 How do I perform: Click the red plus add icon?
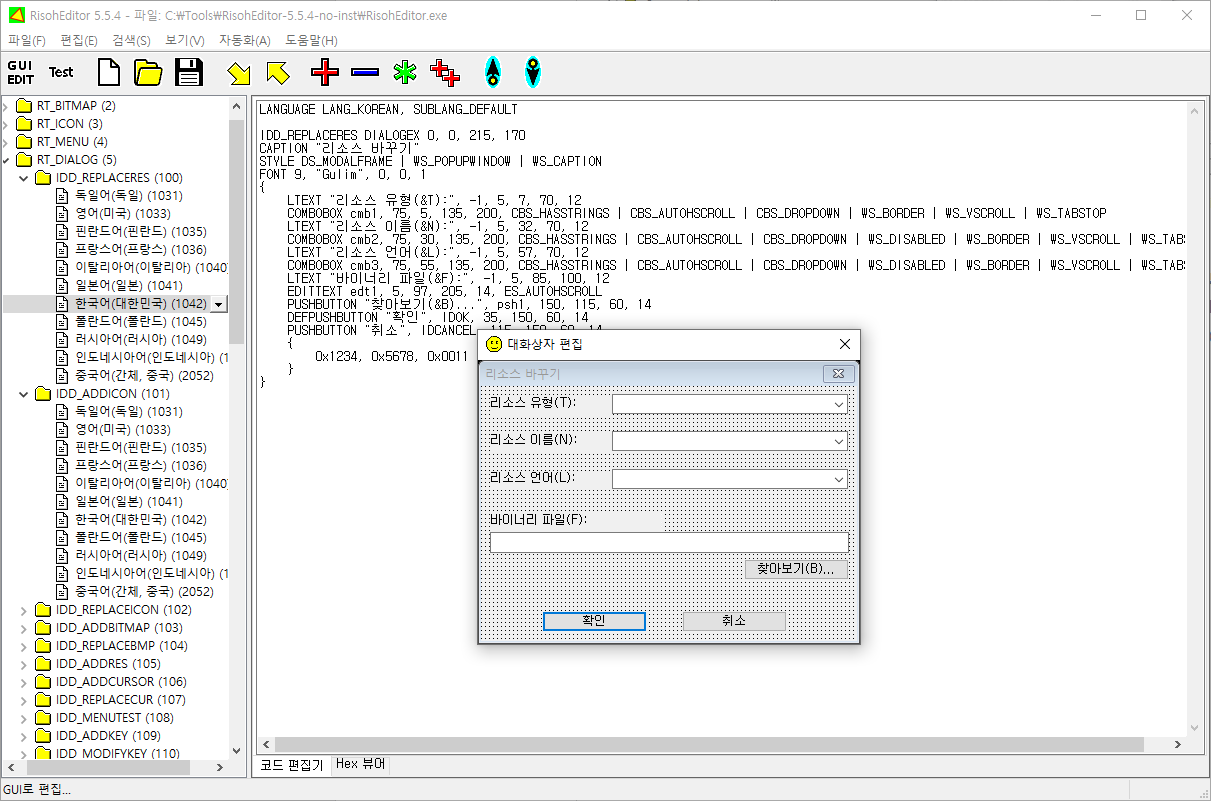pyautogui.click(x=325, y=72)
